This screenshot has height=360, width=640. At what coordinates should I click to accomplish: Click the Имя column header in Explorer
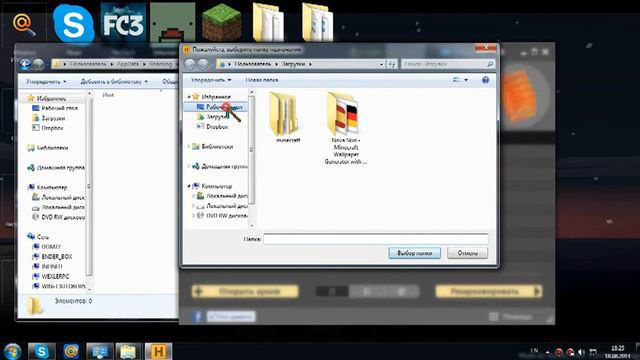(109, 95)
